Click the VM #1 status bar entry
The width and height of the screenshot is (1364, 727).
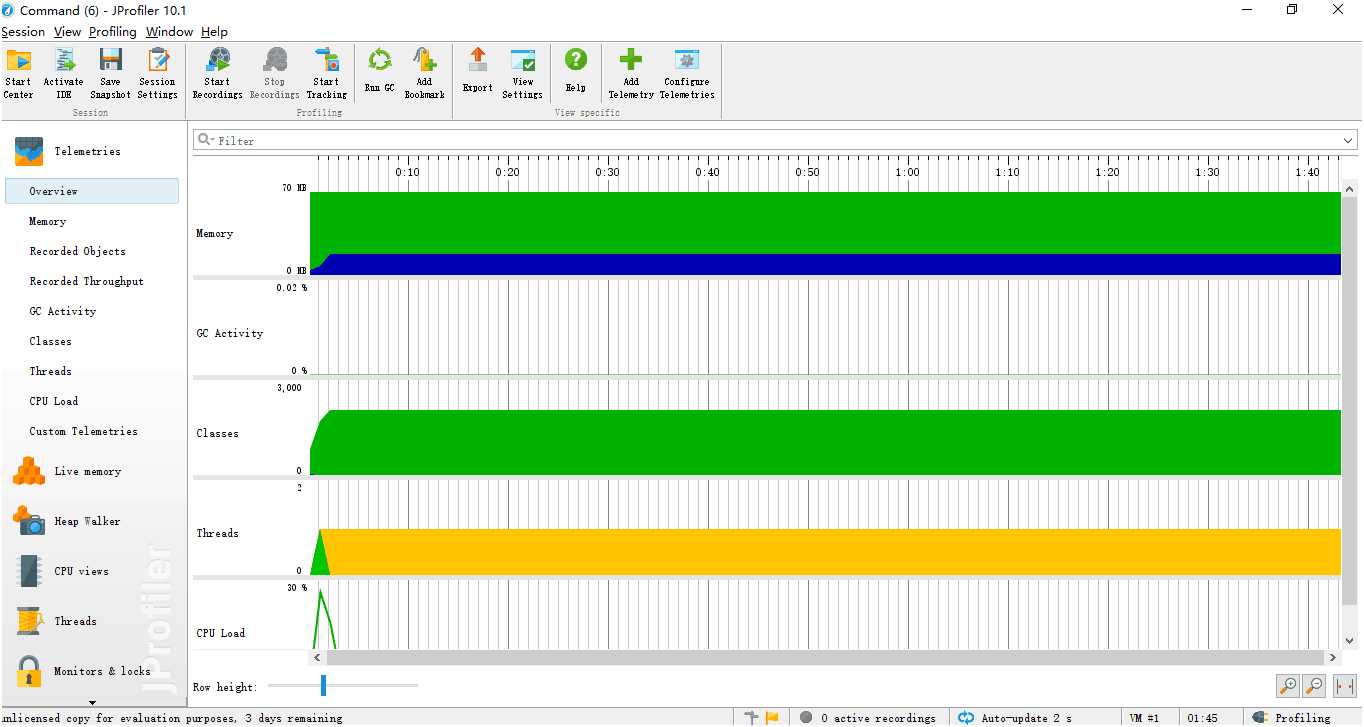(1144, 718)
